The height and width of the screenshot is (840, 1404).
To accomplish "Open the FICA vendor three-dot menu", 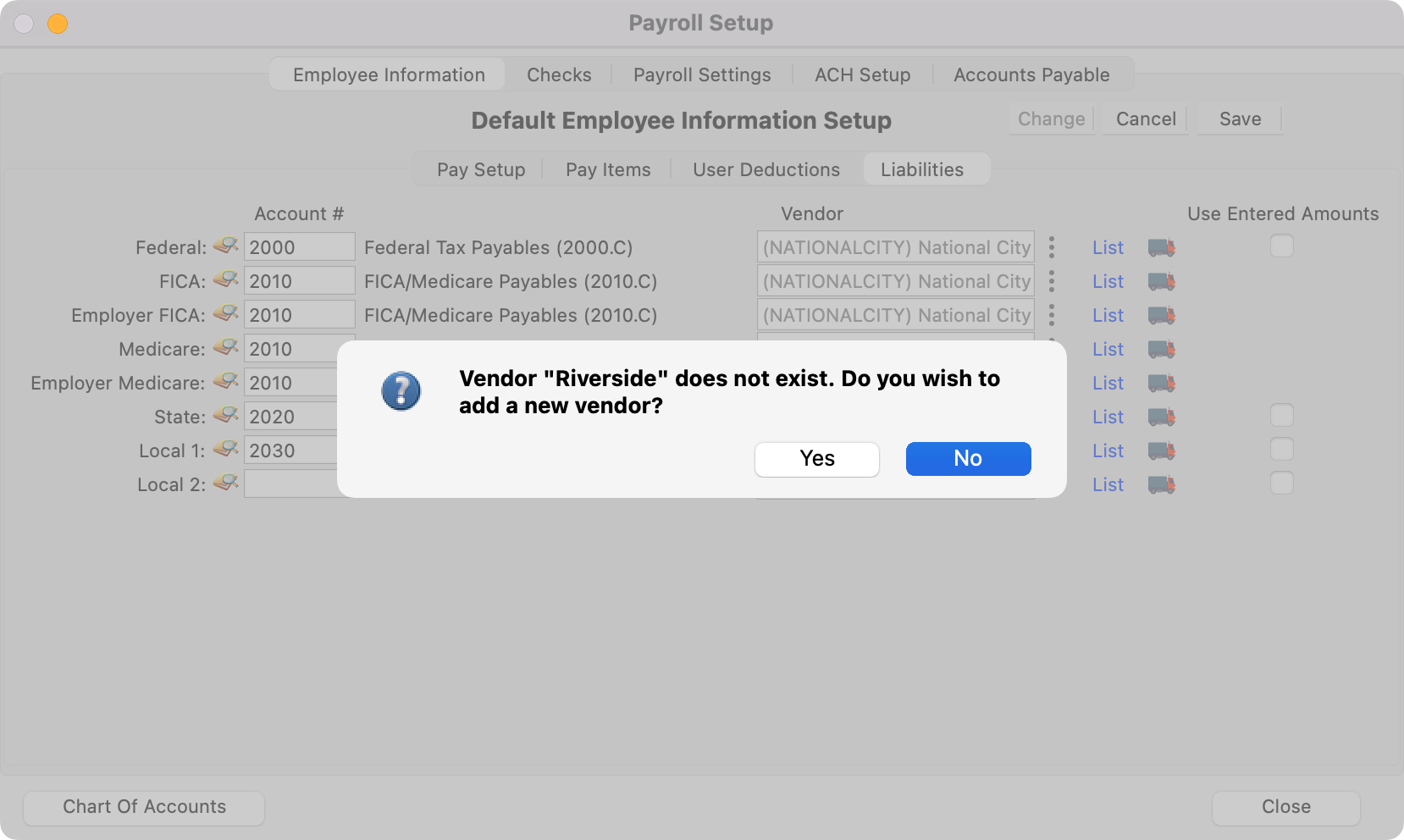I will (1052, 281).
